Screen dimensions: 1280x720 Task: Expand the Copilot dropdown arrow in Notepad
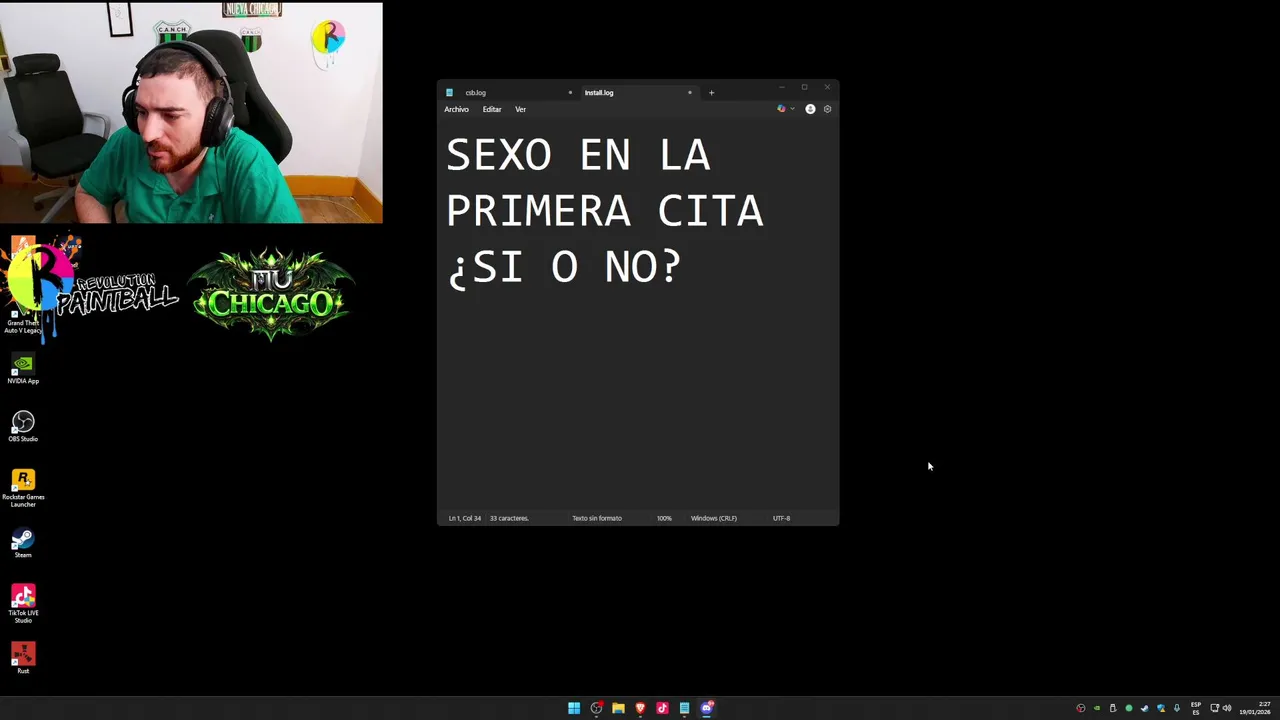[x=792, y=109]
